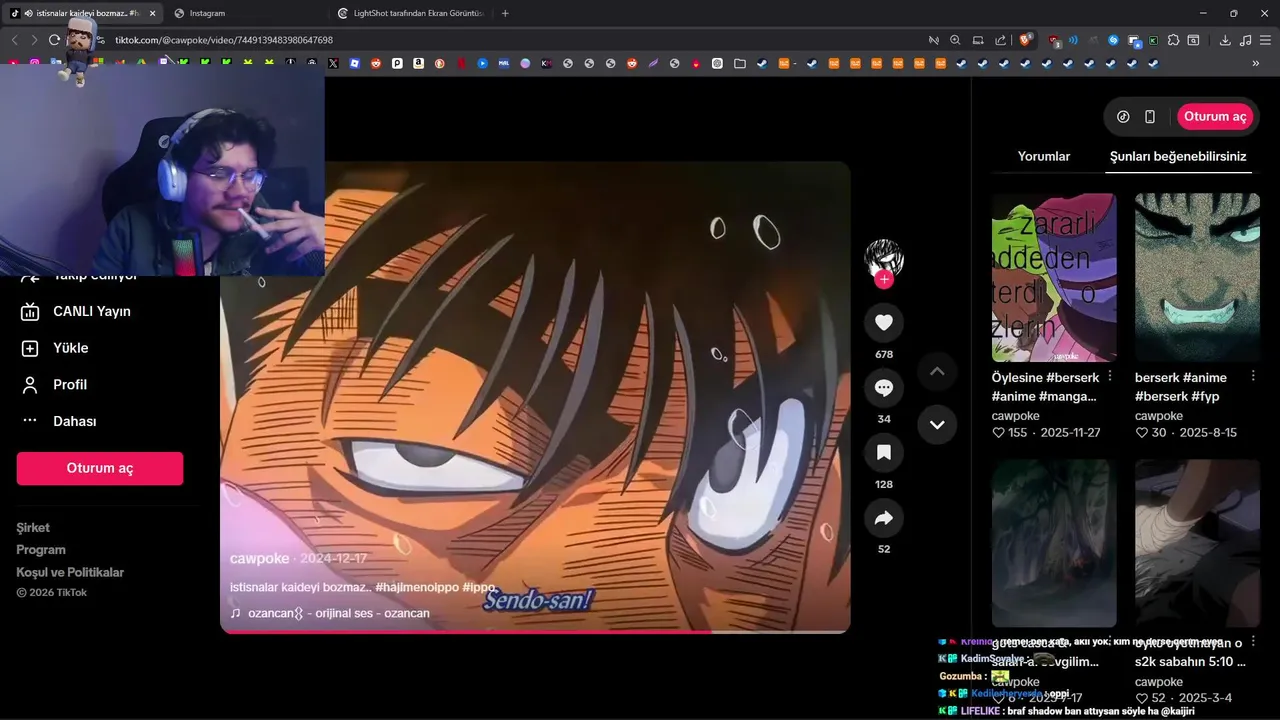Open cawpoke username on the video caption

point(259,559)
